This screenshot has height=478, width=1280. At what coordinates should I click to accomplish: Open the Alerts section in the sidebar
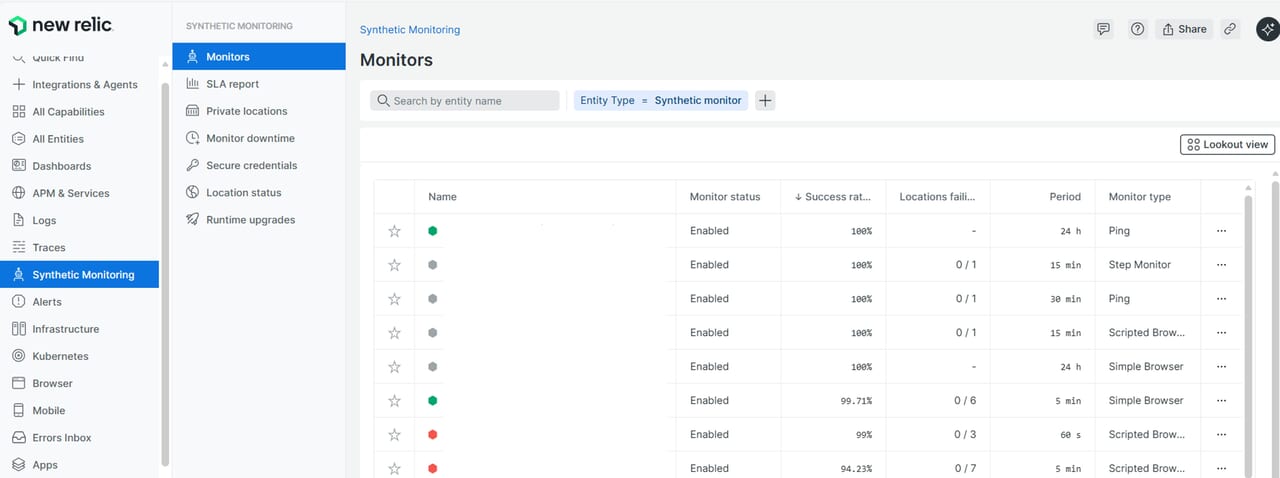pyautogui.click(x=46, y=302)
